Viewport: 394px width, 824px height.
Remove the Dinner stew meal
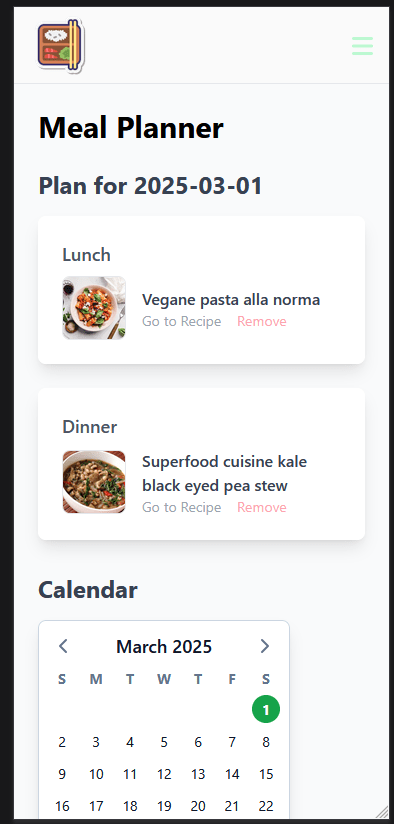tap(262, 507)
